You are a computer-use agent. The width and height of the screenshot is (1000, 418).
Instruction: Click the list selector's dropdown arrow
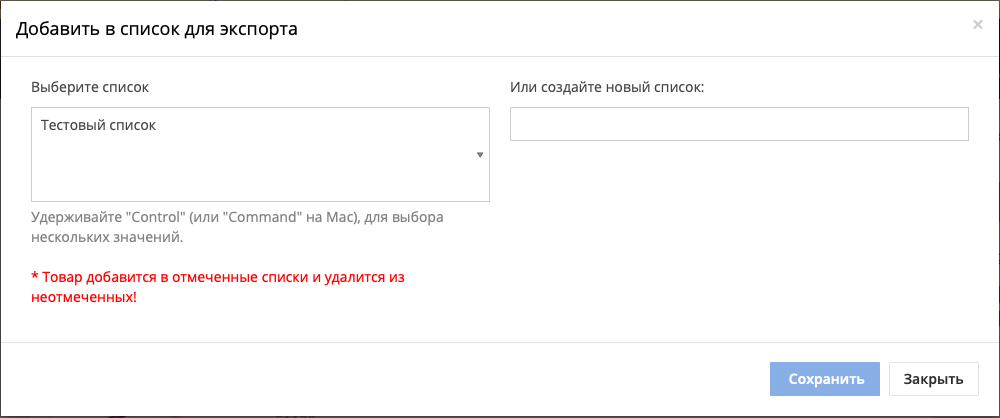click(x=480, y=155)
